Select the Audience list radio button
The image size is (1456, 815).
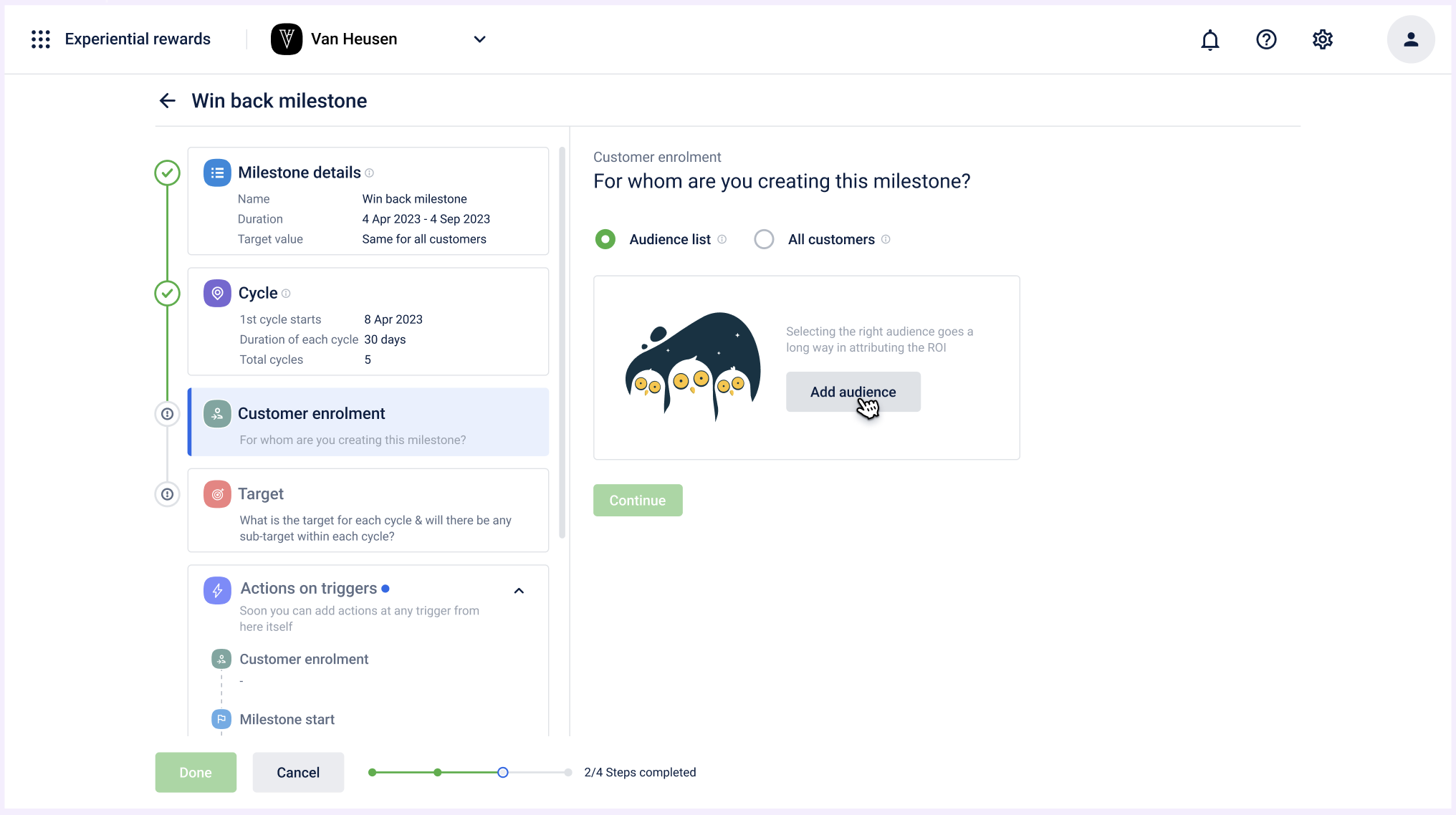pos(605,239)
